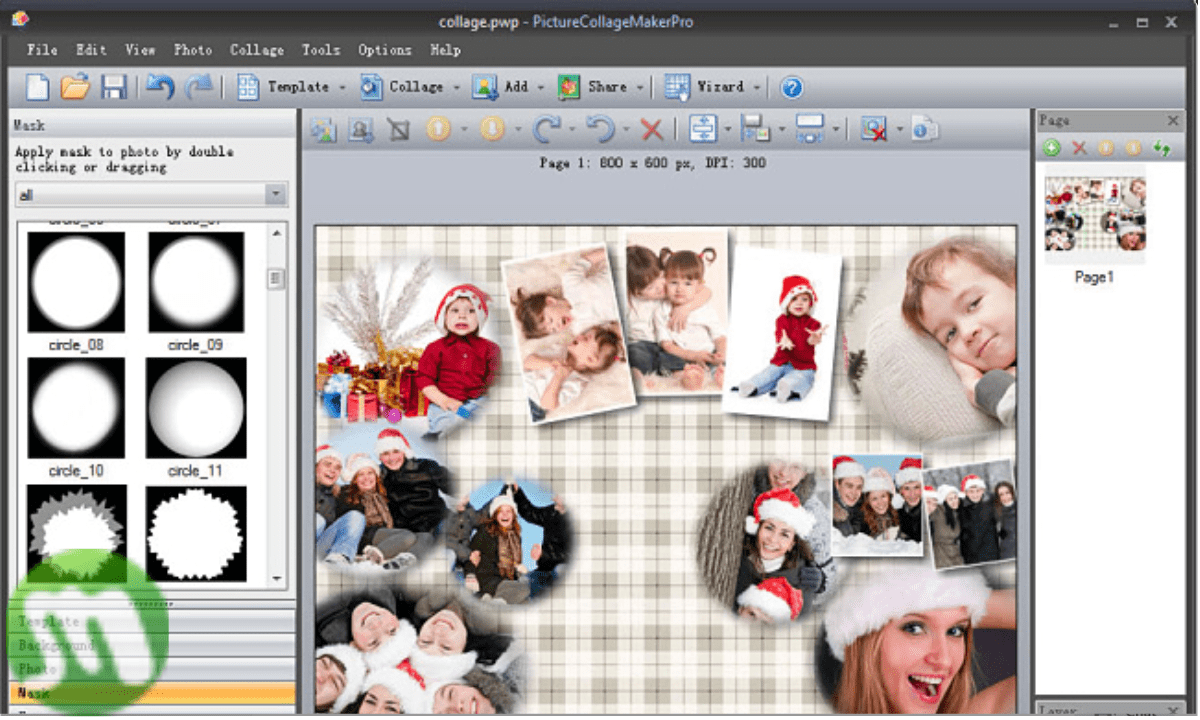This screenshot has height=720, width=1200.
Task: Crop the selected photo
Action: coord(398,129)
